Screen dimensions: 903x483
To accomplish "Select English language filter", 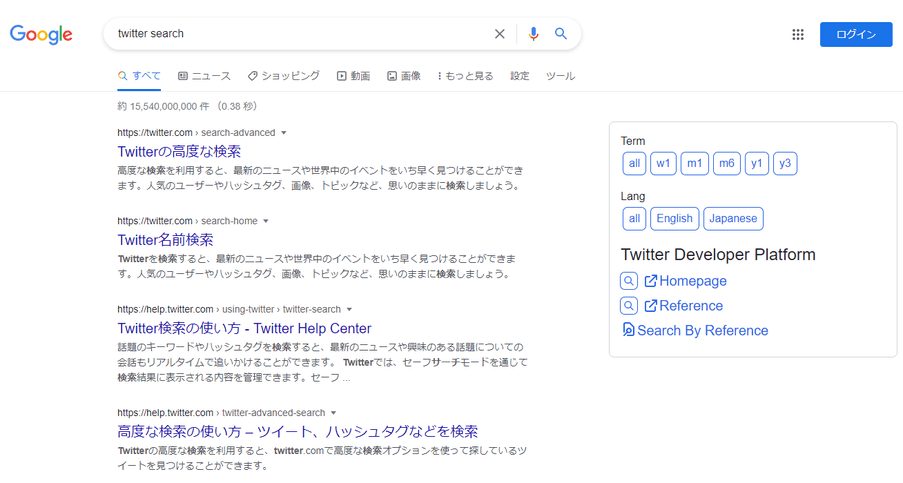I will (x=674, y=219).
